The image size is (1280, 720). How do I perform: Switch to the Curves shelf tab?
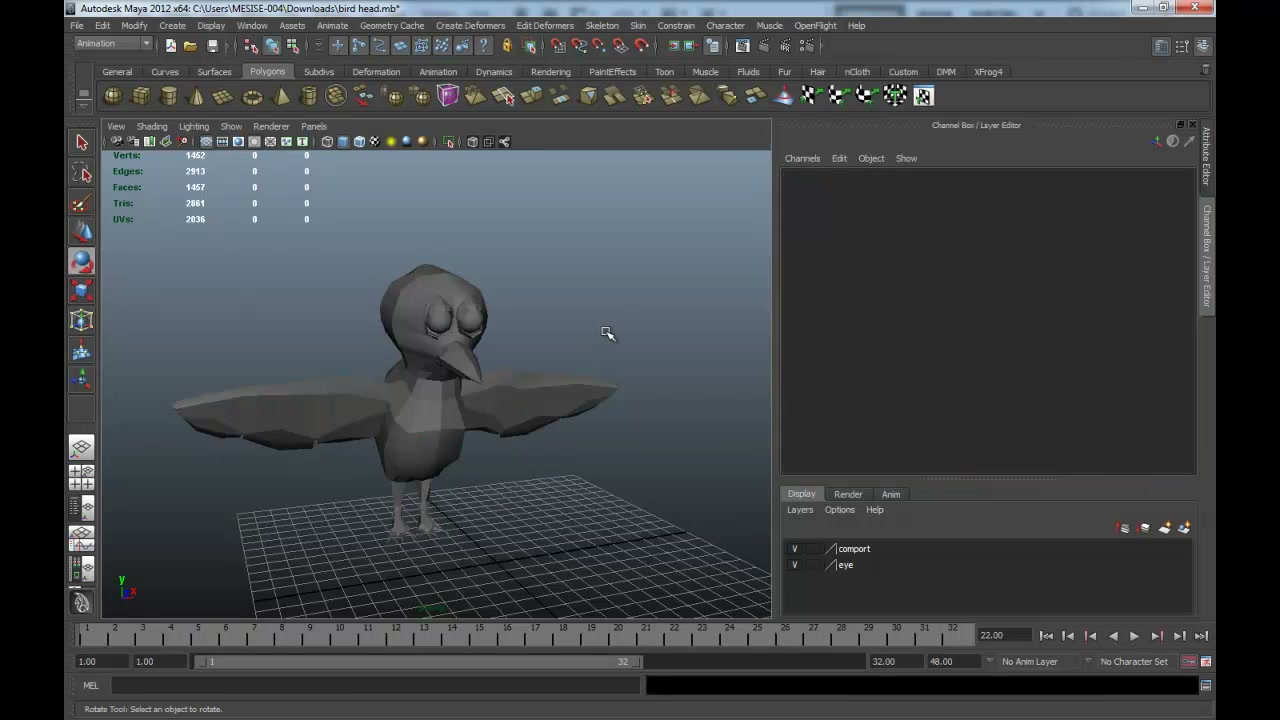coord(165,72)
